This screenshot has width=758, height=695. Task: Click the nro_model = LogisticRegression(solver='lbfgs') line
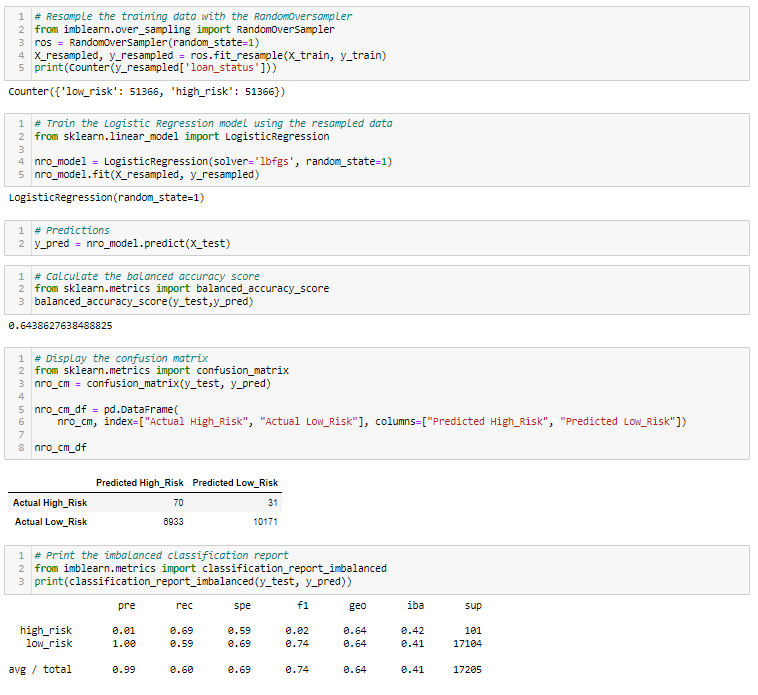coord(213,161)
